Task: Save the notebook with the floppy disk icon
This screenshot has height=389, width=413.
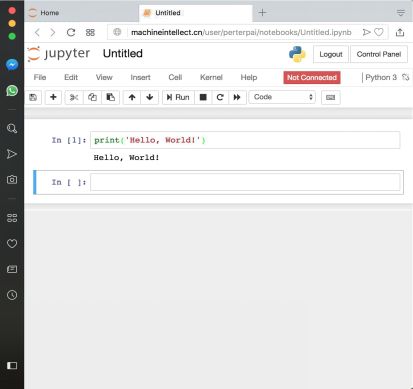Action: click(33, 97)
